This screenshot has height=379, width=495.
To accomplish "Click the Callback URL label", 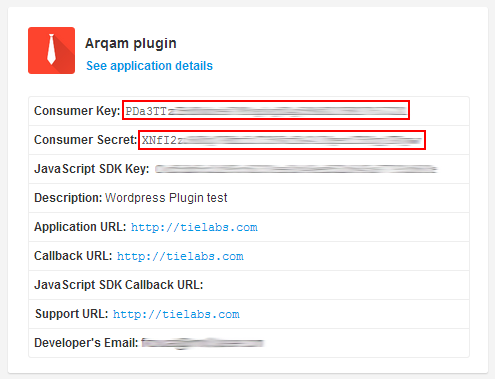I will (x=73, y=256).
